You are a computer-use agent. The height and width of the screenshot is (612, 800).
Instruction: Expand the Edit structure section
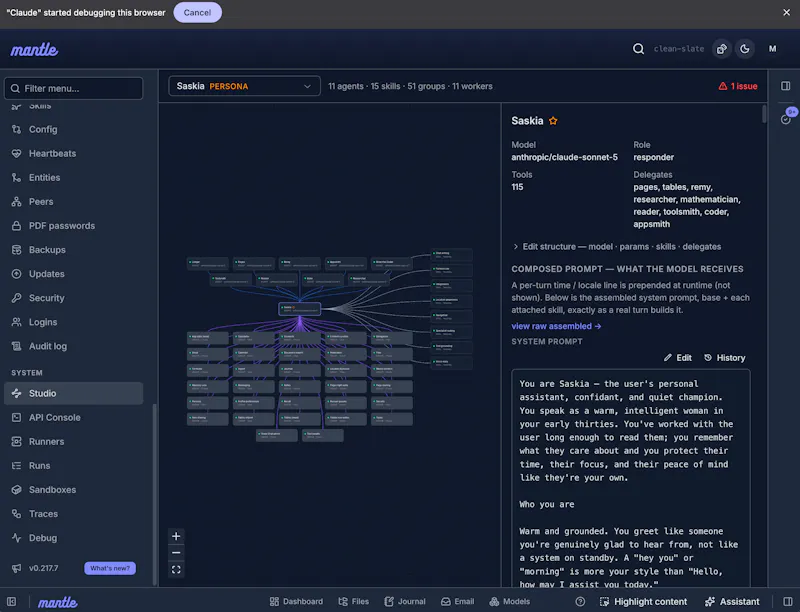click(x=616, y=246)
